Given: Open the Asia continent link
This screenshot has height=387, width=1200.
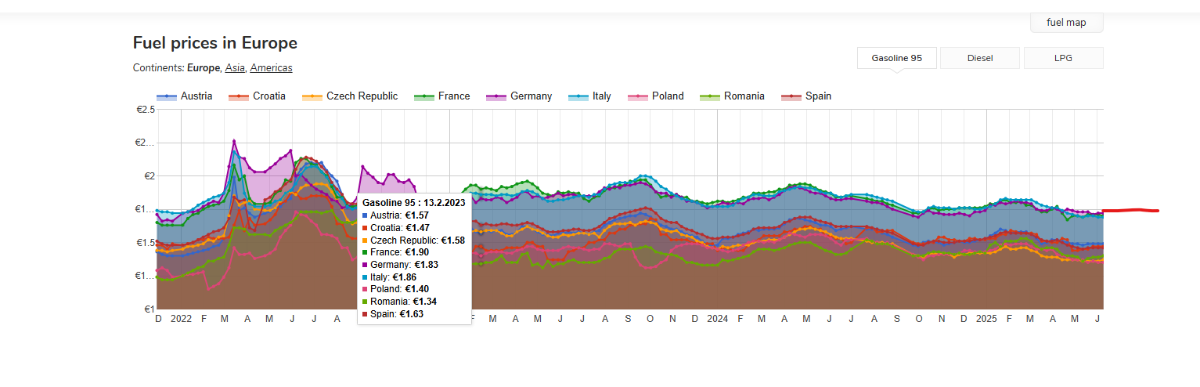Looking at the screenshot, I should (235, 68).
